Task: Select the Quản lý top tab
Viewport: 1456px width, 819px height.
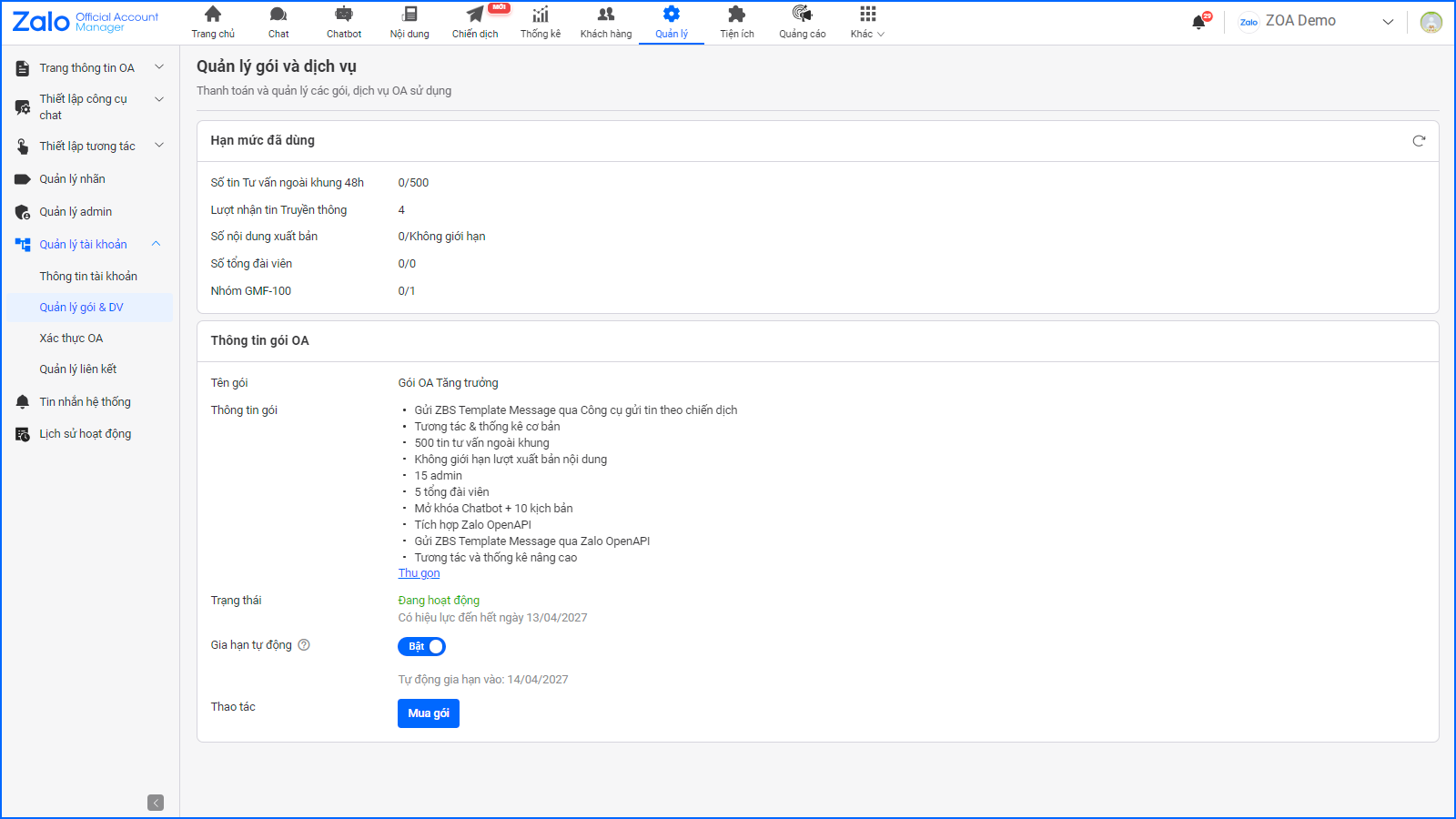Action: (672, 22)
